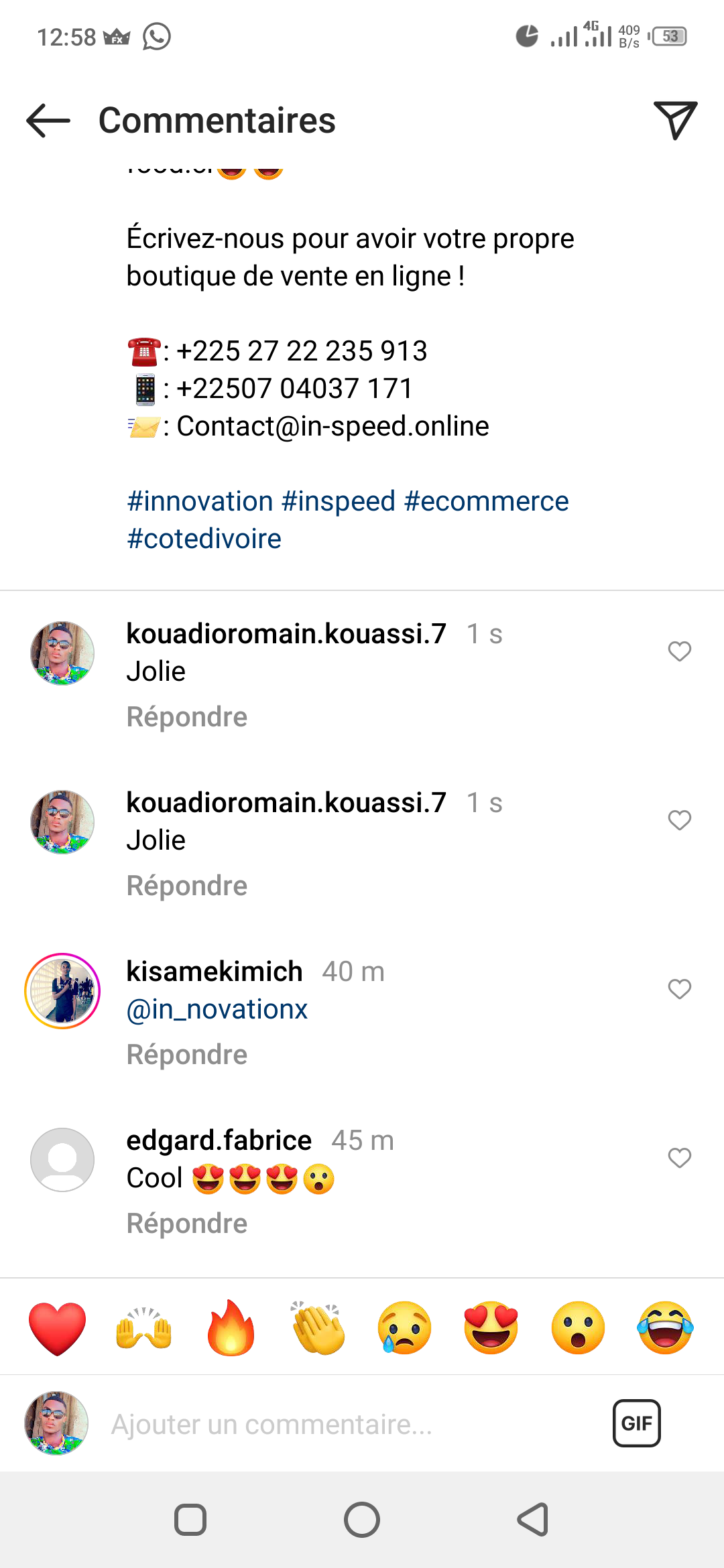Open the @in_novationx mention
The image size is (724, 1568).
point(217,1009)
